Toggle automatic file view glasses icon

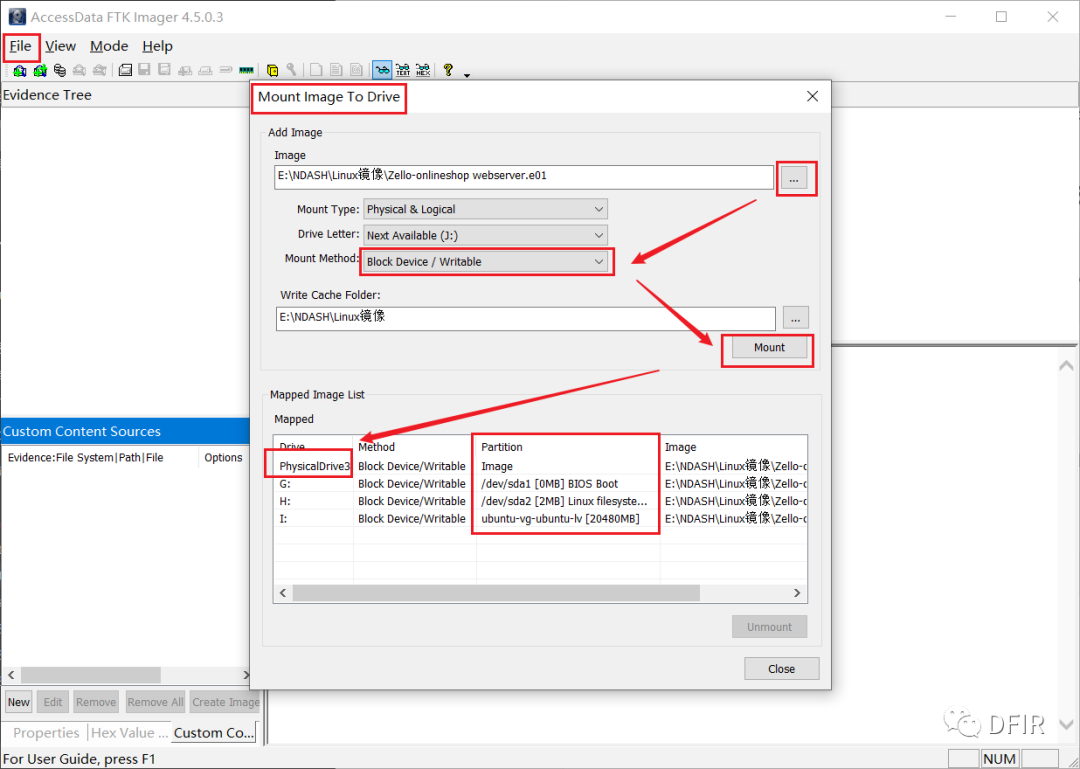coord(382,70)
